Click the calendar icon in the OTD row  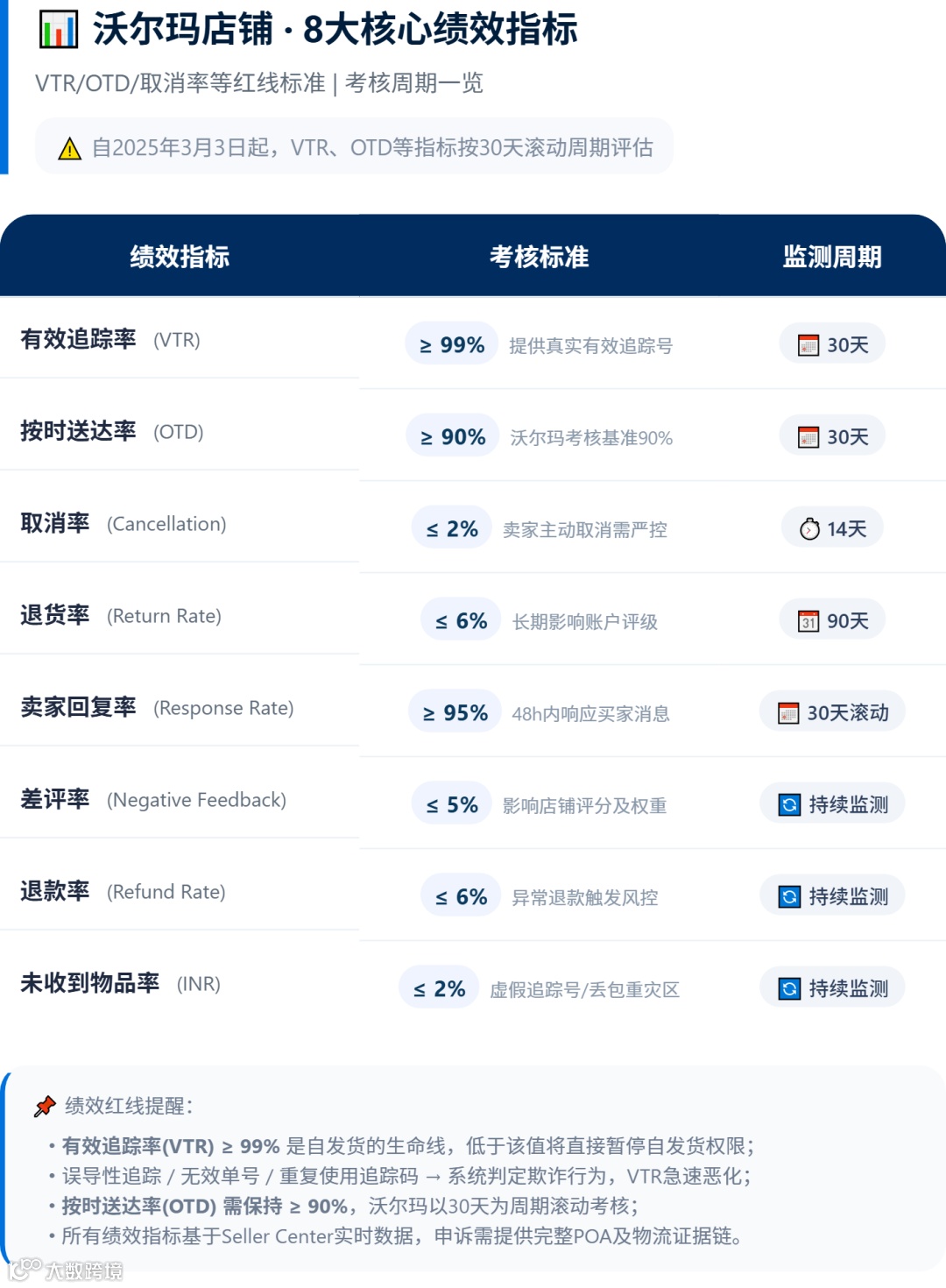[808, 437]
